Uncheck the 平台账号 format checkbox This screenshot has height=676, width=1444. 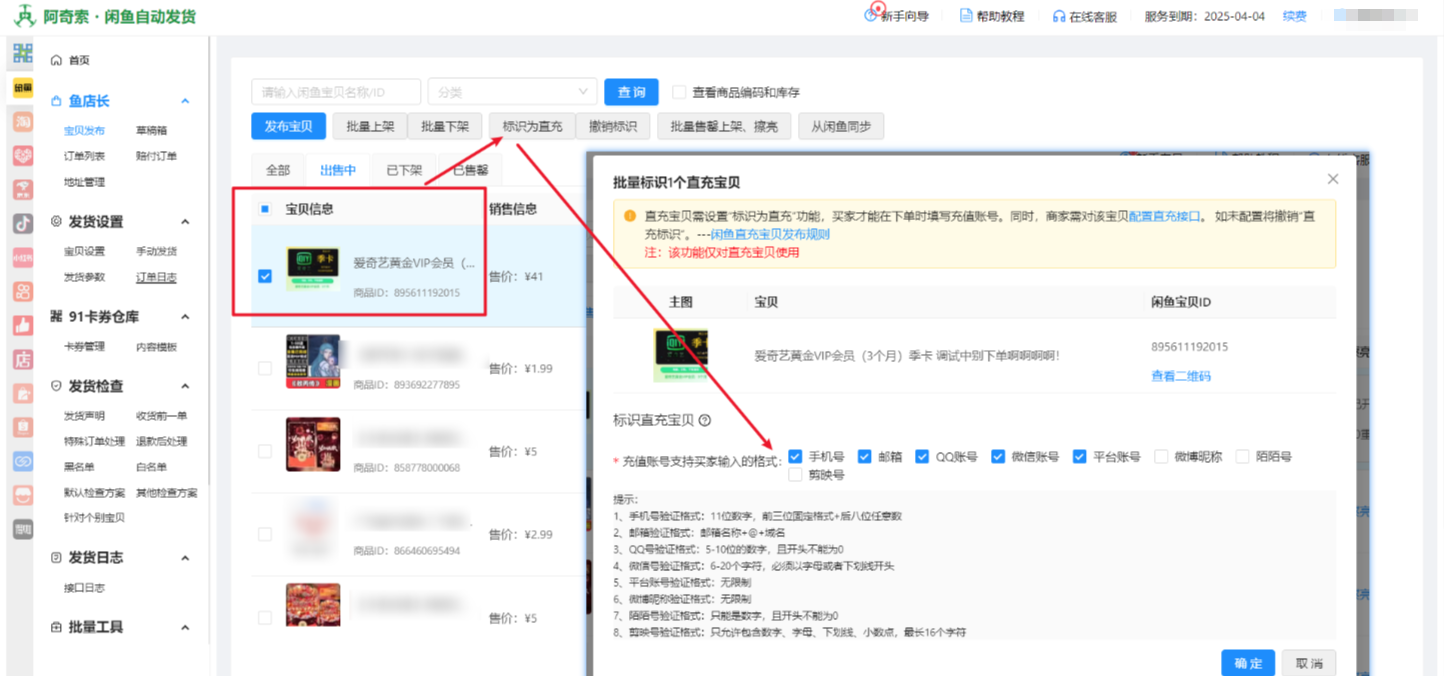pyautogui.click(x=1080, y=456)
